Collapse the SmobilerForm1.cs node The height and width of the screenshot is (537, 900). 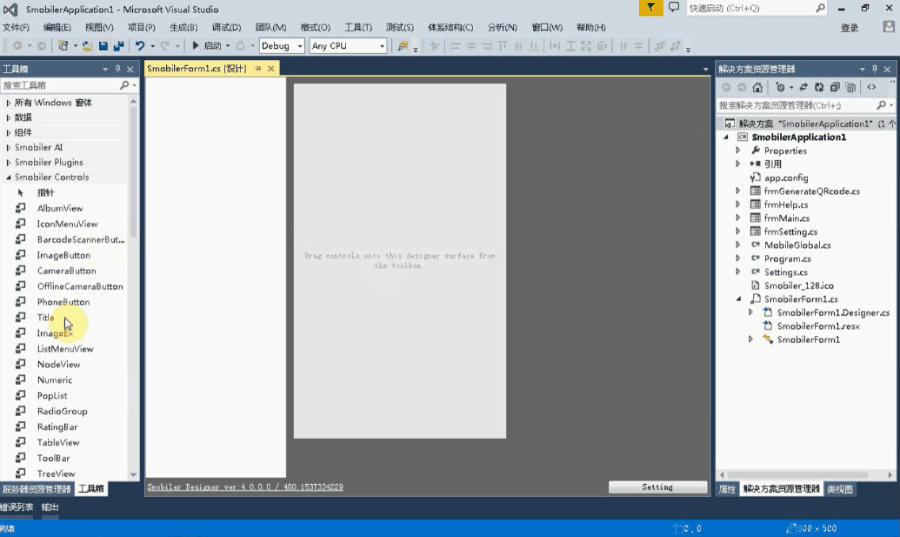738,299
